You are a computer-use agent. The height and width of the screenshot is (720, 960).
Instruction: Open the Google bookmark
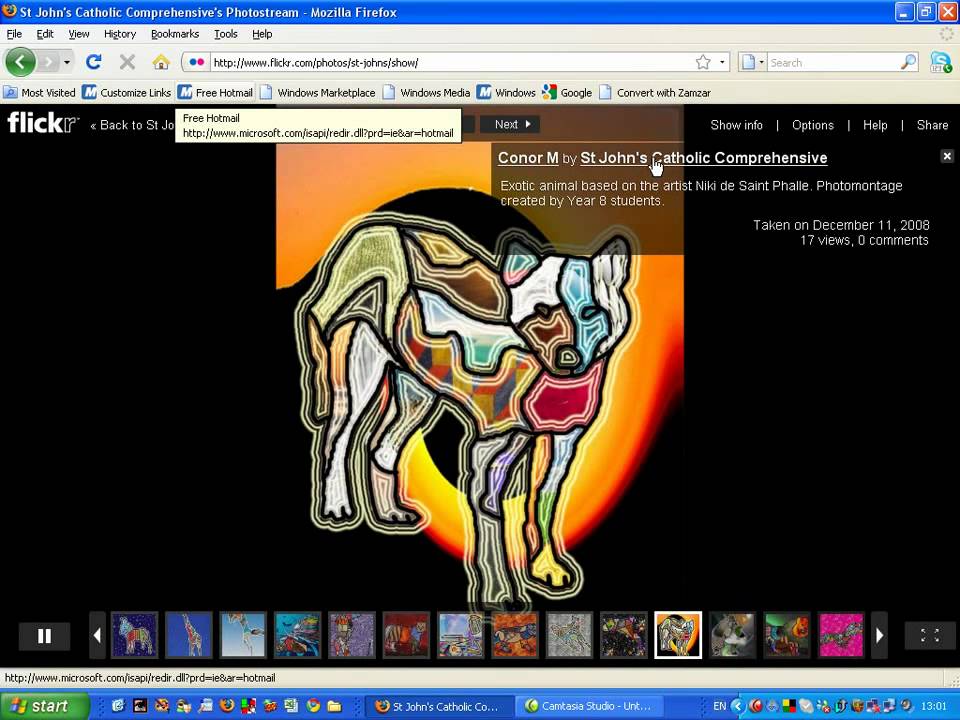click(x=567, y=92)
